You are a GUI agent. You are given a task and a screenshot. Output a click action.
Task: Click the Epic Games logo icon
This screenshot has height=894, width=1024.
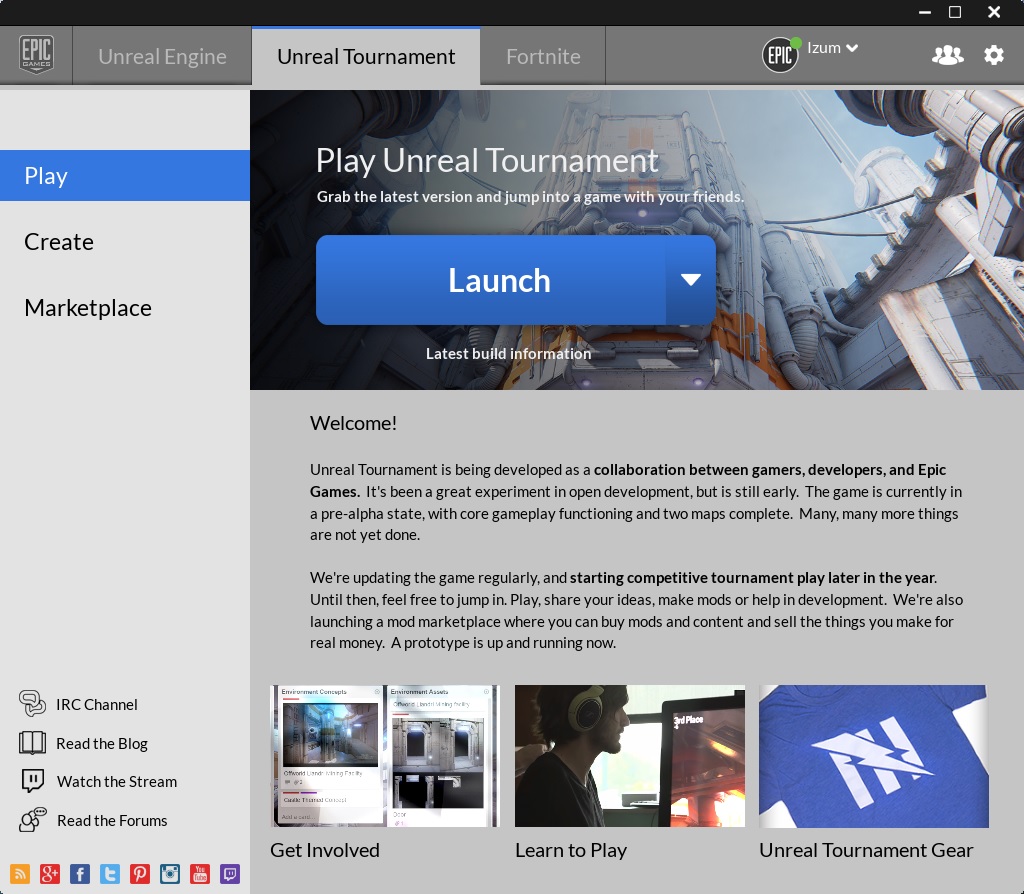36,56
